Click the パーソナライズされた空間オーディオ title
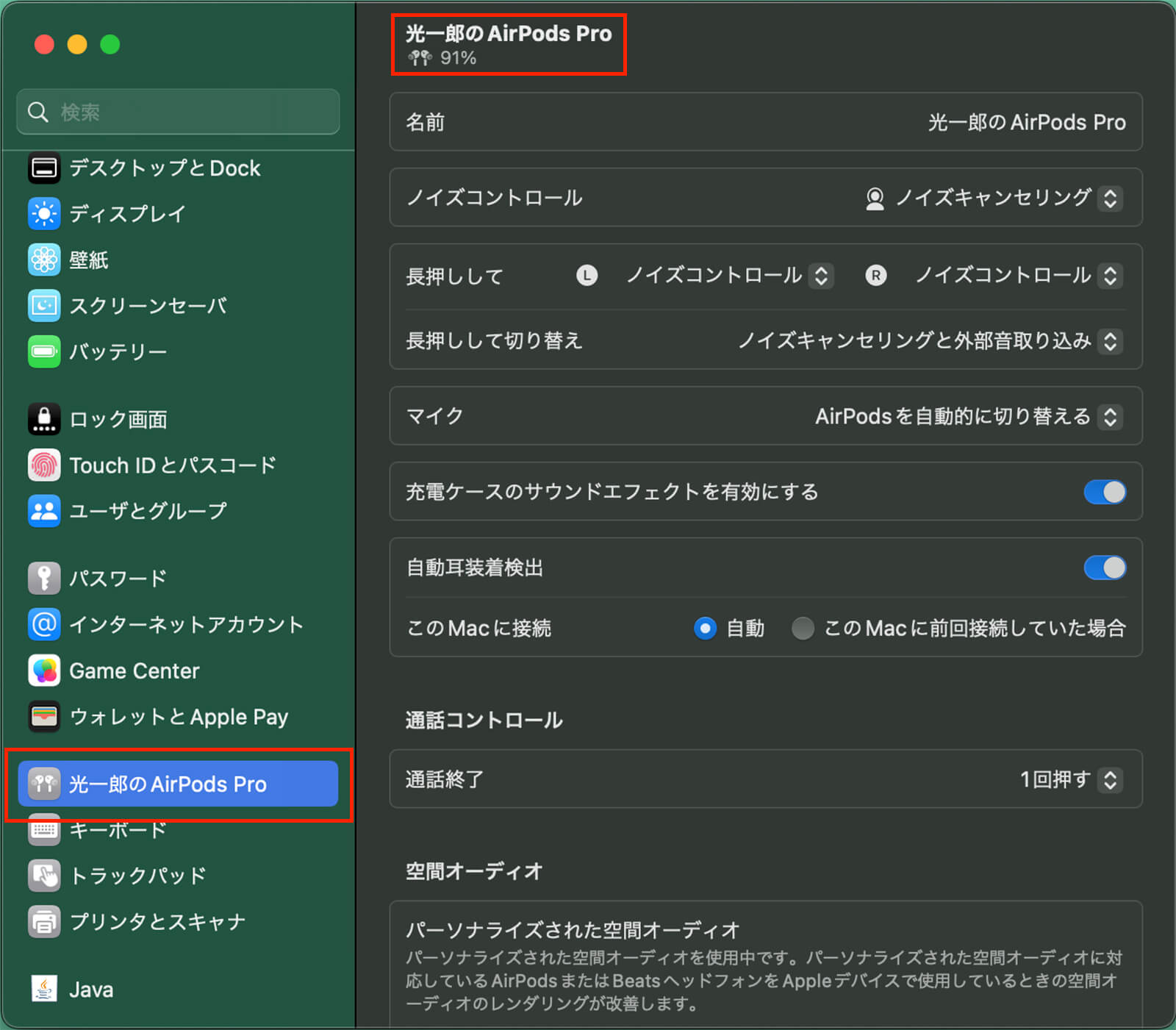The width and height of the screenshot is (1176, 1030). pyautogui.click(x=573, y=930)
